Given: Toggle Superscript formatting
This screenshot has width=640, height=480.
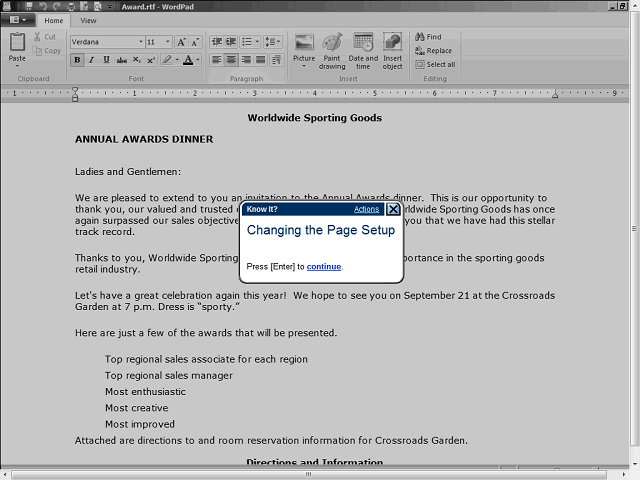Looking at the screenshot, I should tap(151, 60).
